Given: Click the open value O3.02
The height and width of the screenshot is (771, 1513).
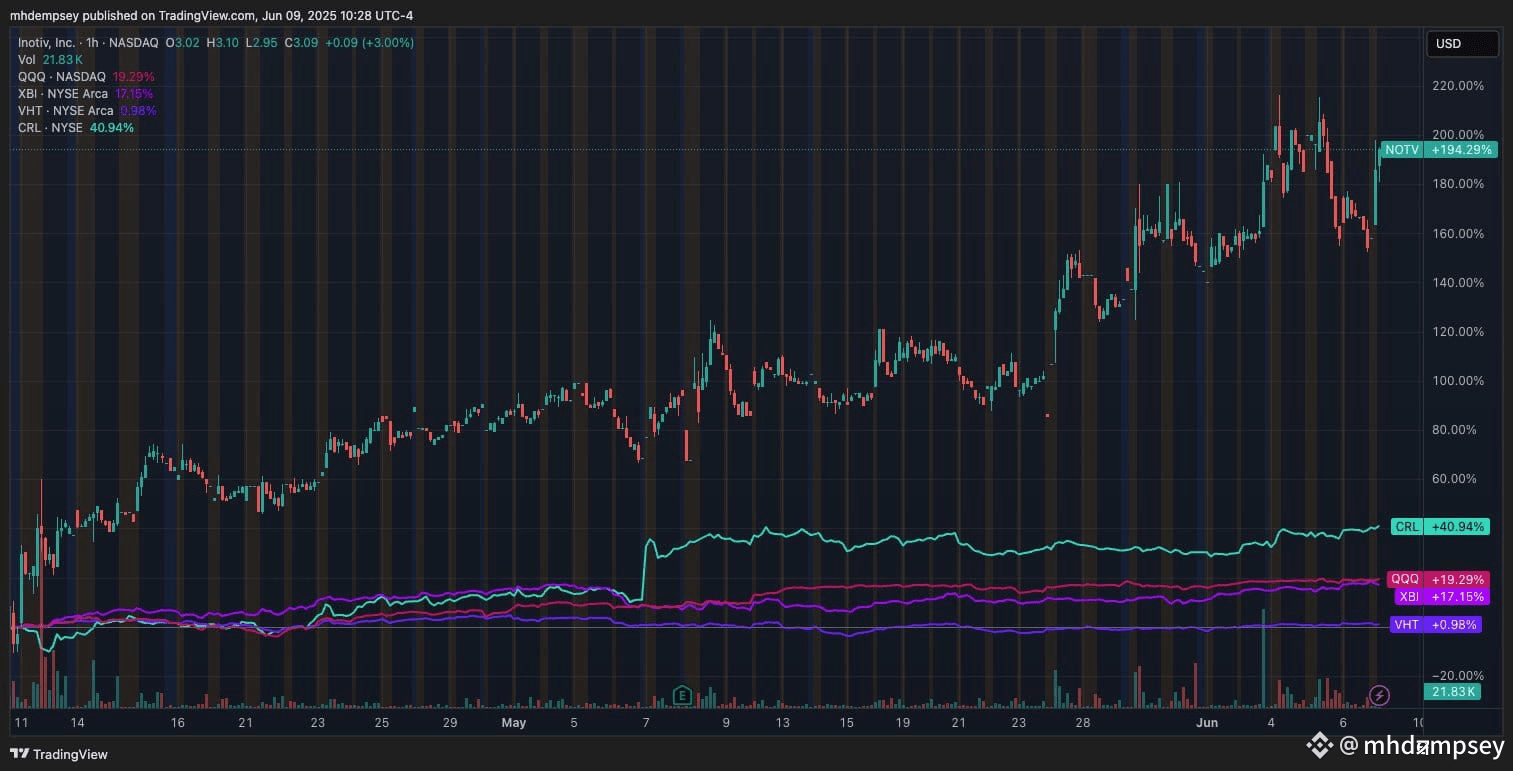Looking at the screenshot, I should tap(184, 43).
